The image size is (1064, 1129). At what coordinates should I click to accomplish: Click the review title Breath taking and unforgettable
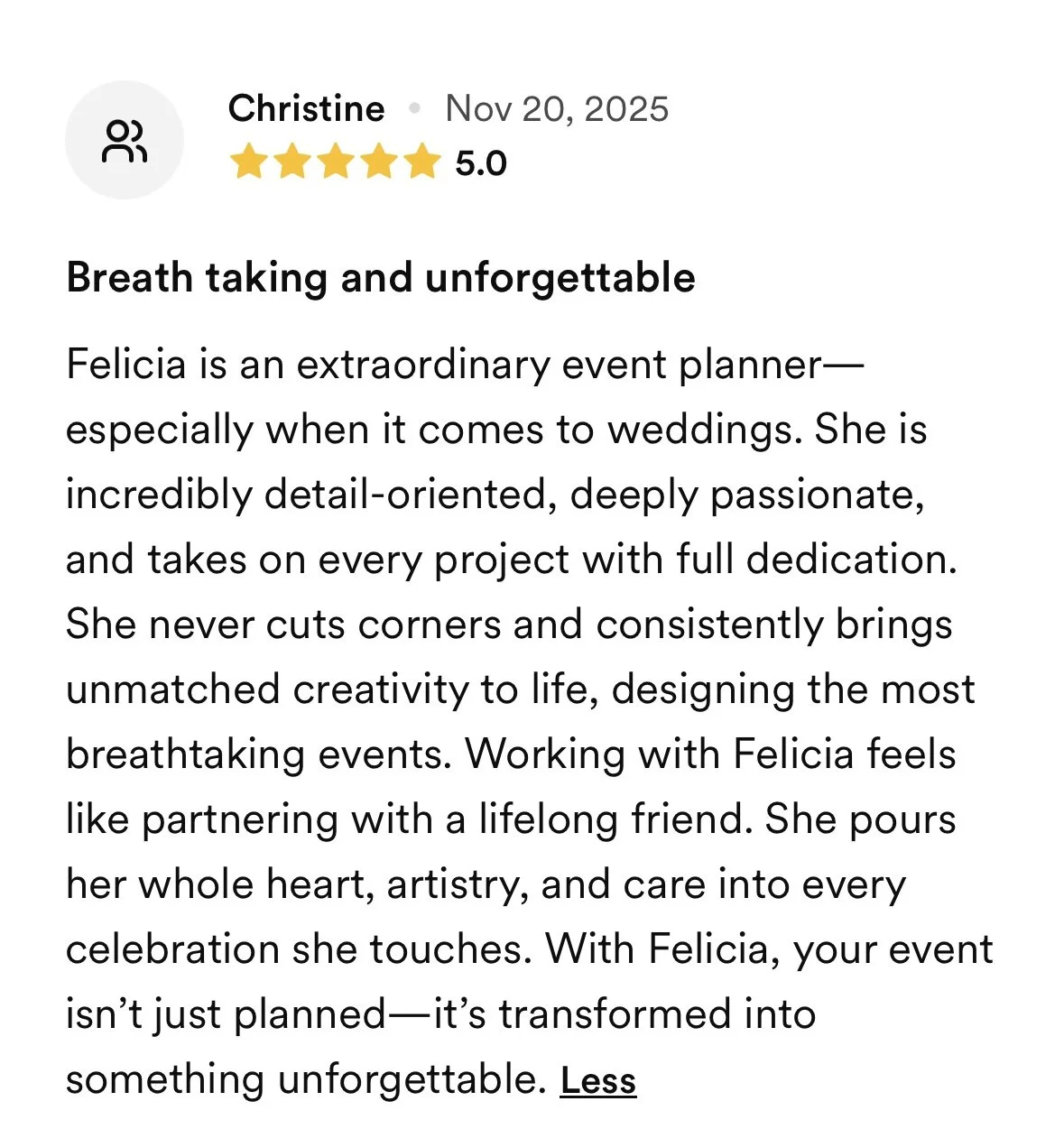pyautogui.click(x=381, y=278)
